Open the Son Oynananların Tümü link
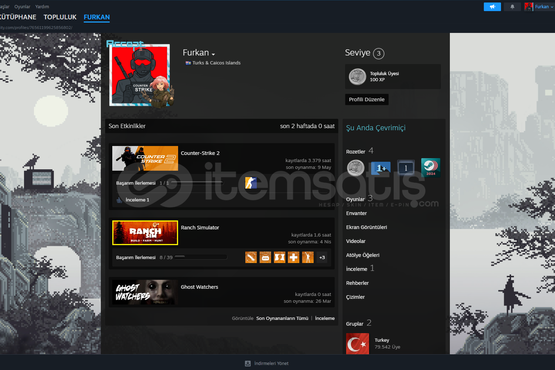 click(x=282, y=318)
